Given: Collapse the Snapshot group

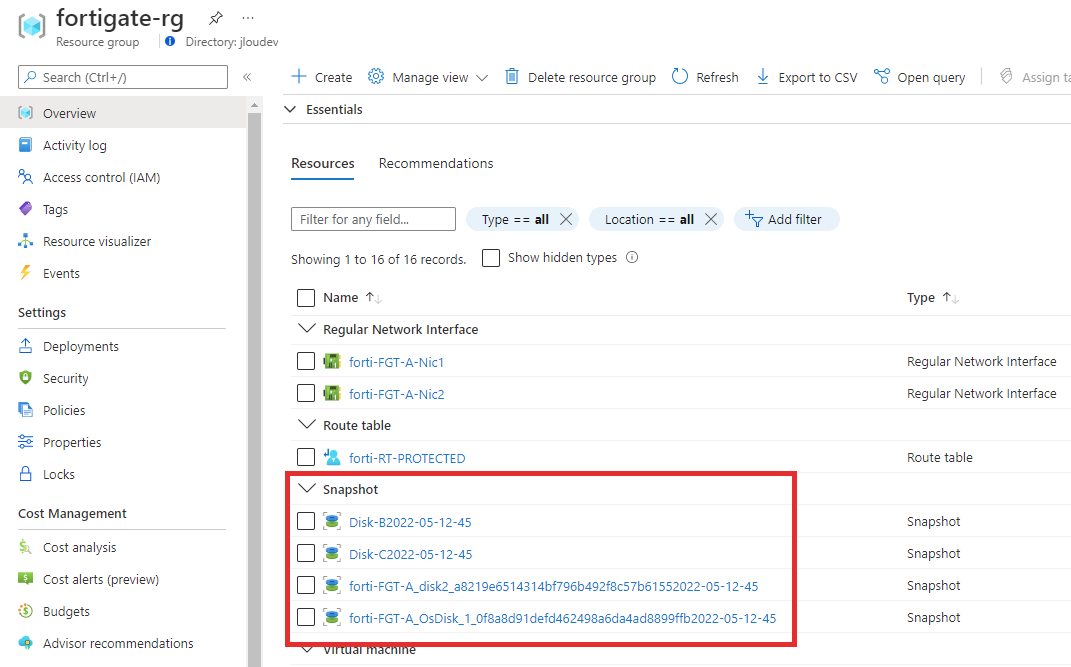Looking at the screenshot, I should pos(307,489).
